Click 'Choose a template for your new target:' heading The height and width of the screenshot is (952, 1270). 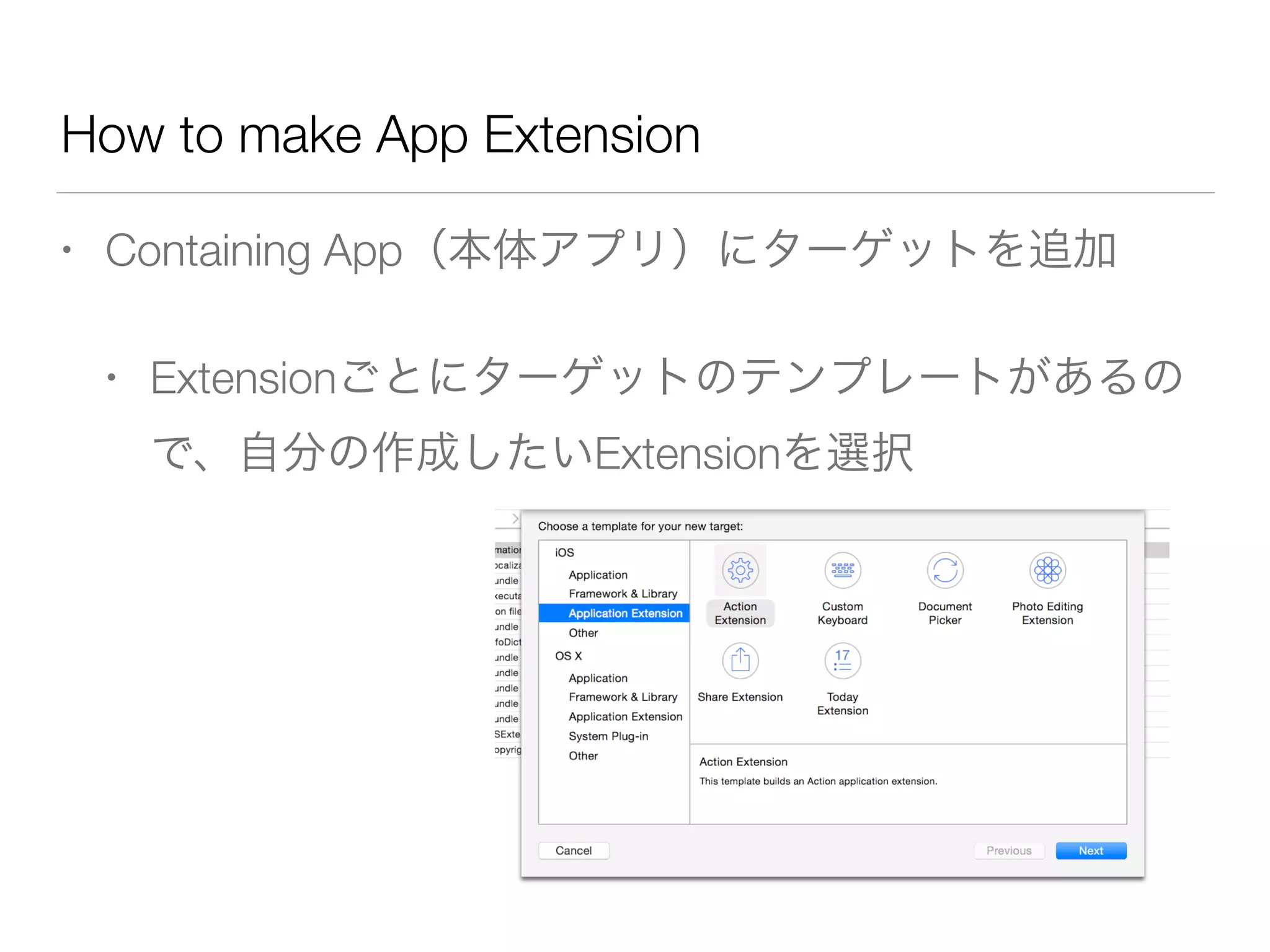[640, 526]
